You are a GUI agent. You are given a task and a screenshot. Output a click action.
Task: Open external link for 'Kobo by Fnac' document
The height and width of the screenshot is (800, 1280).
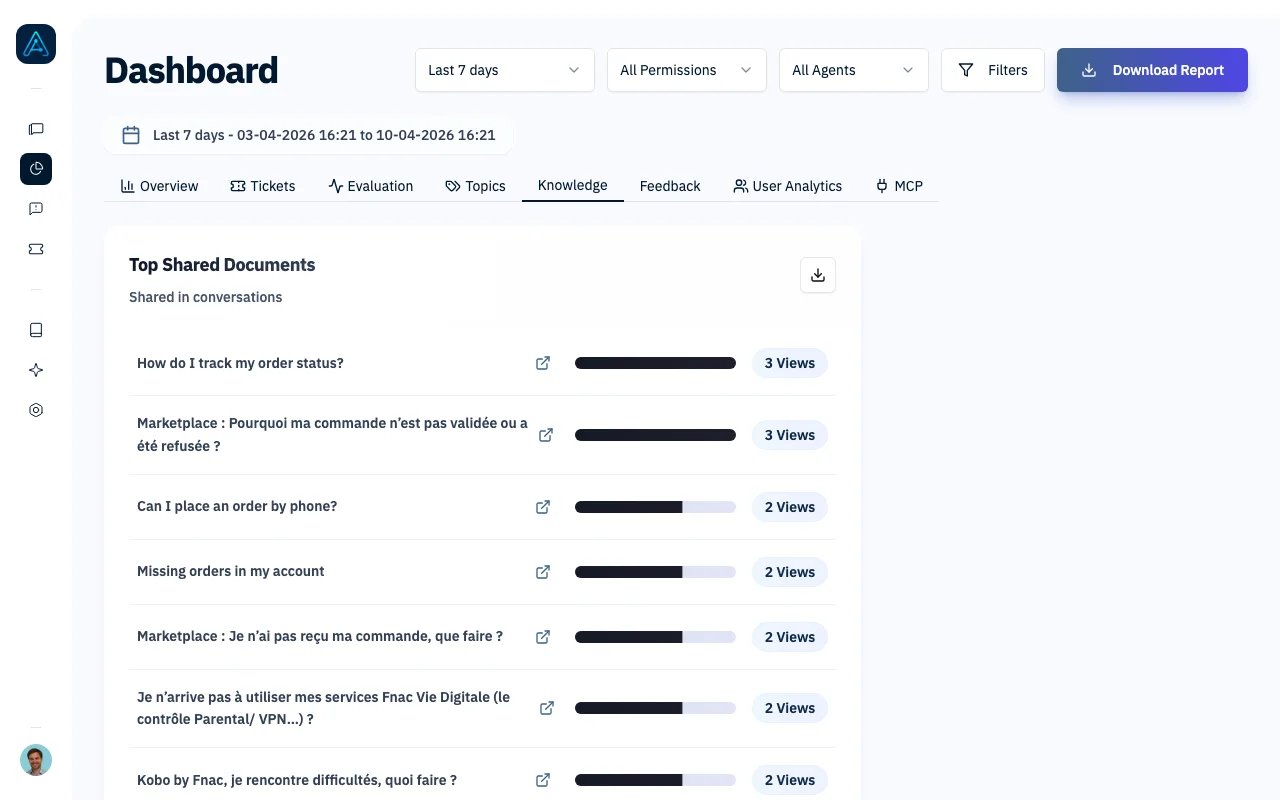pyautogui.click(x=543, y=780)
